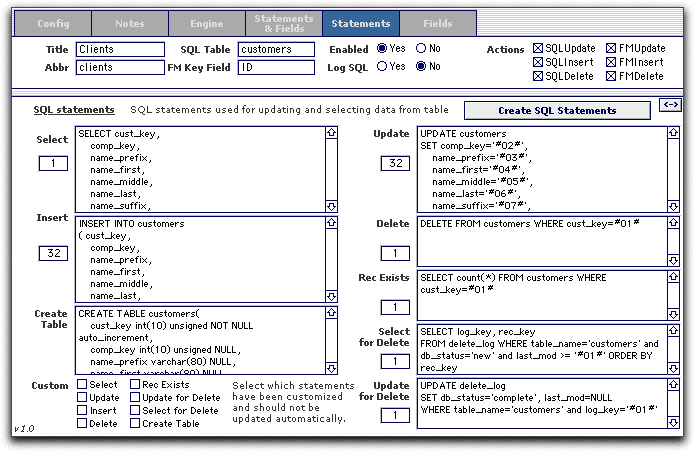Screen dimensions: 695x452
Task: Click the Rec Exists count field
Action: (395, 307)
